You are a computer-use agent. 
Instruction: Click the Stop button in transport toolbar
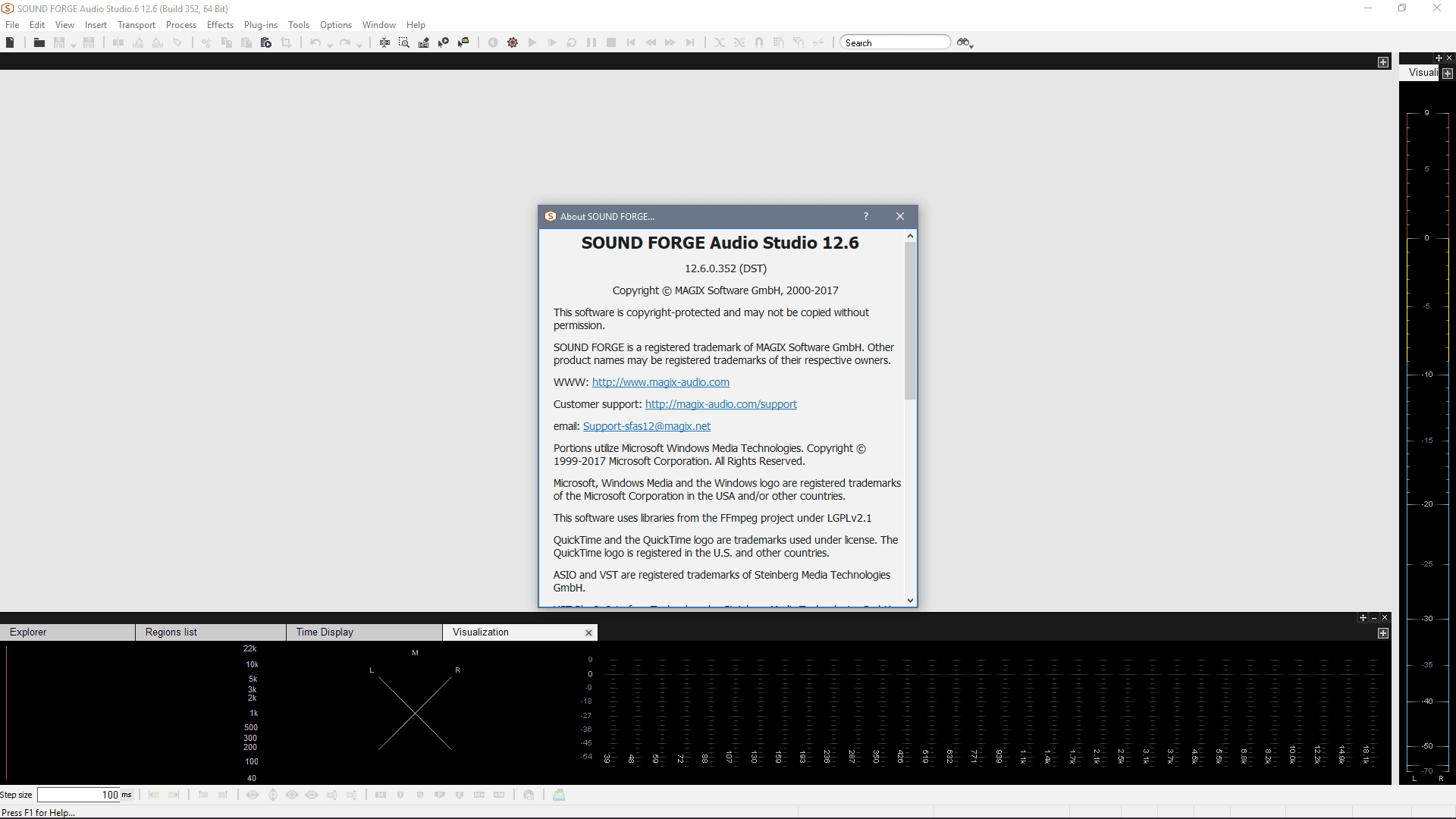[x=611, y=42]
